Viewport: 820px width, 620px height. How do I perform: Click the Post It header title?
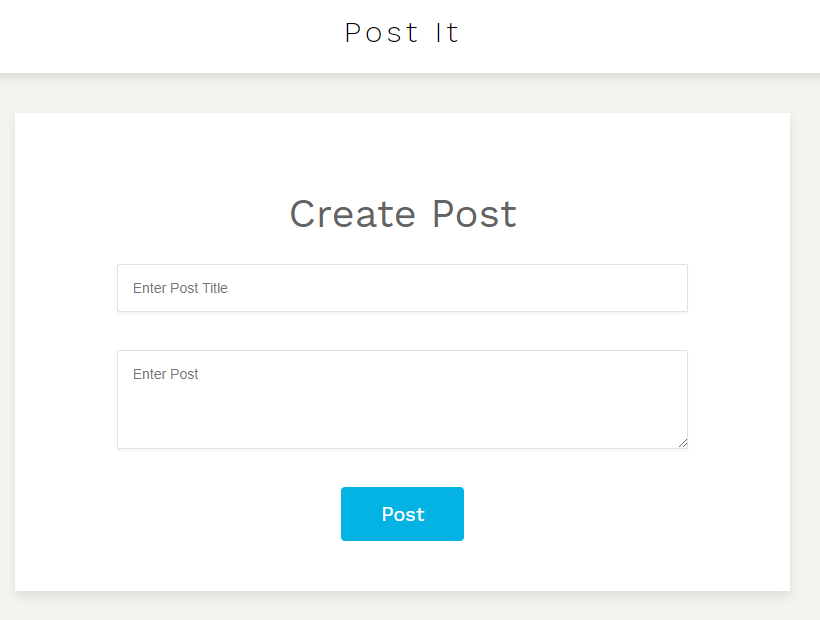pyautogui.click(x=402, y=33)
